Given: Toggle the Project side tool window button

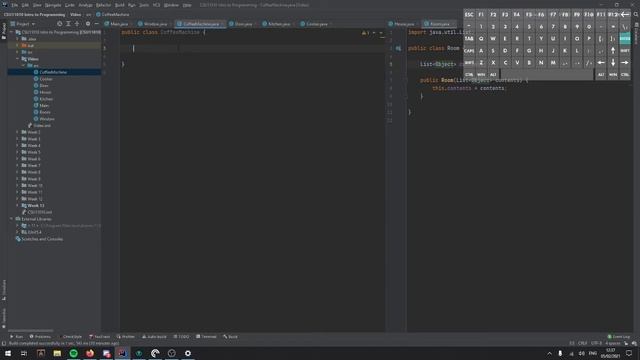Looking at the screenshot, I should [4, 31].
